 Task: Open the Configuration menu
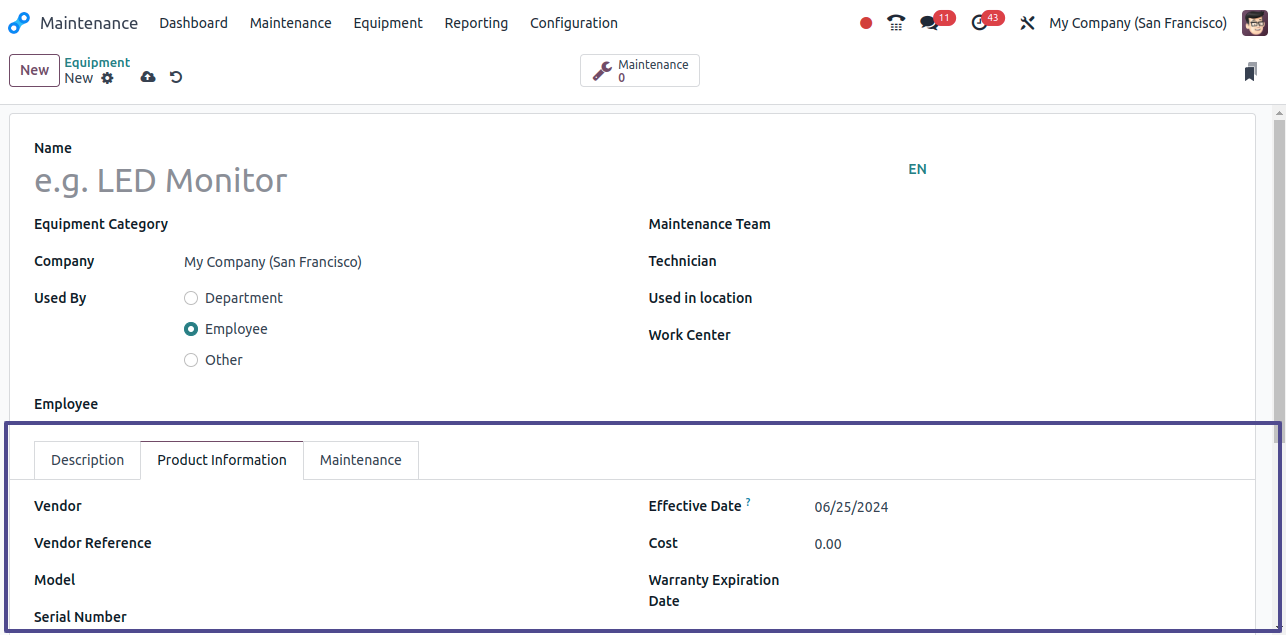[x=574, y=23]
